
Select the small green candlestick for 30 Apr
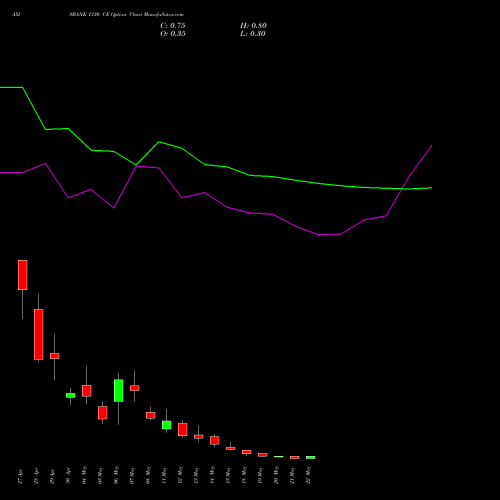(71, 395)
